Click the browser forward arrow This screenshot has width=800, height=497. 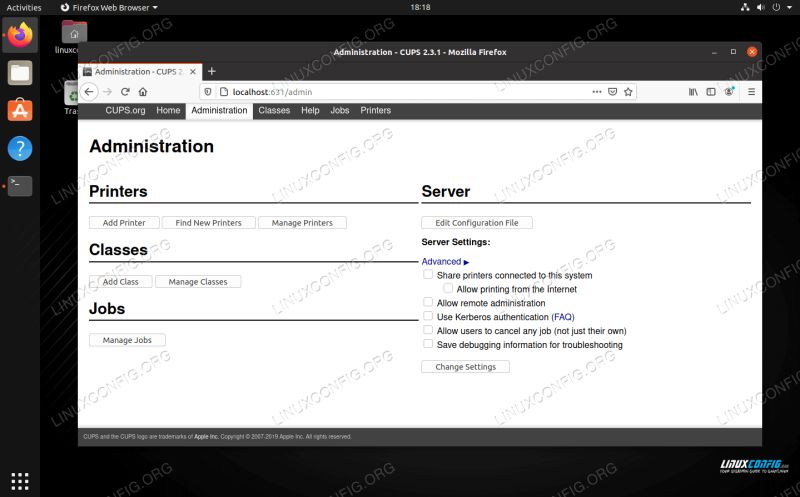(108, 92)
